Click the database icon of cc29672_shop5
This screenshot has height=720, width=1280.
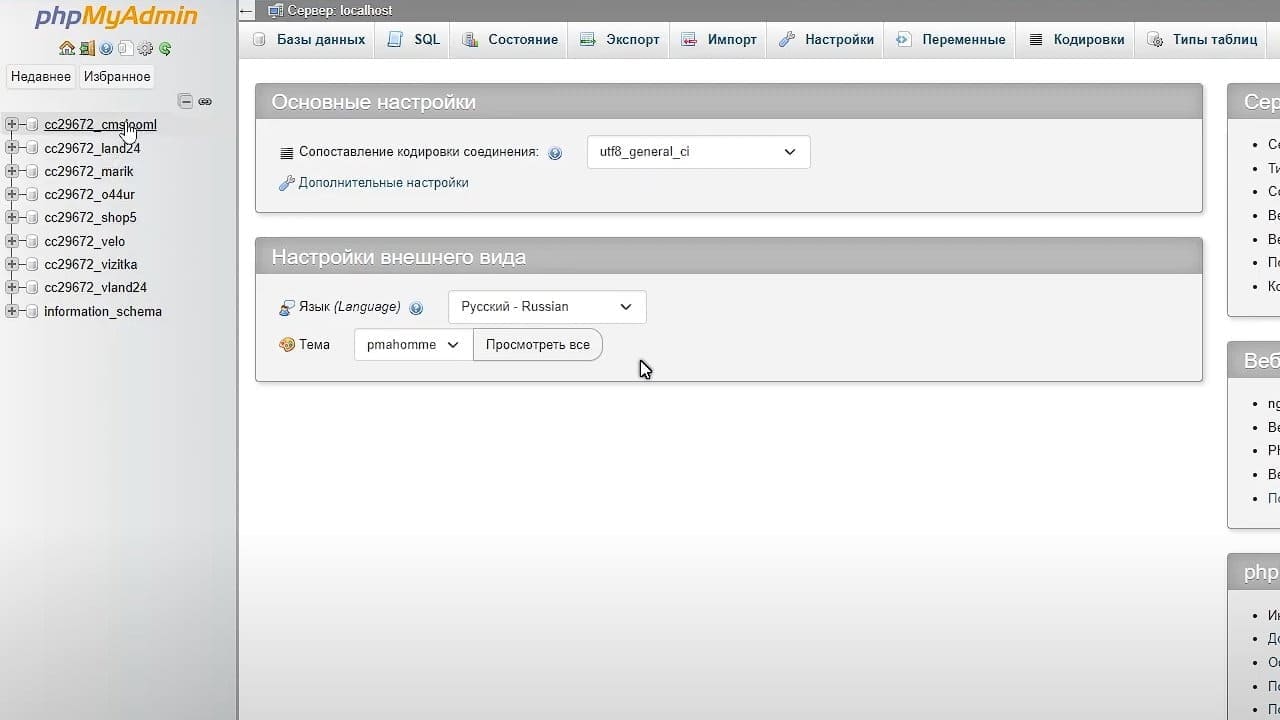32,218
